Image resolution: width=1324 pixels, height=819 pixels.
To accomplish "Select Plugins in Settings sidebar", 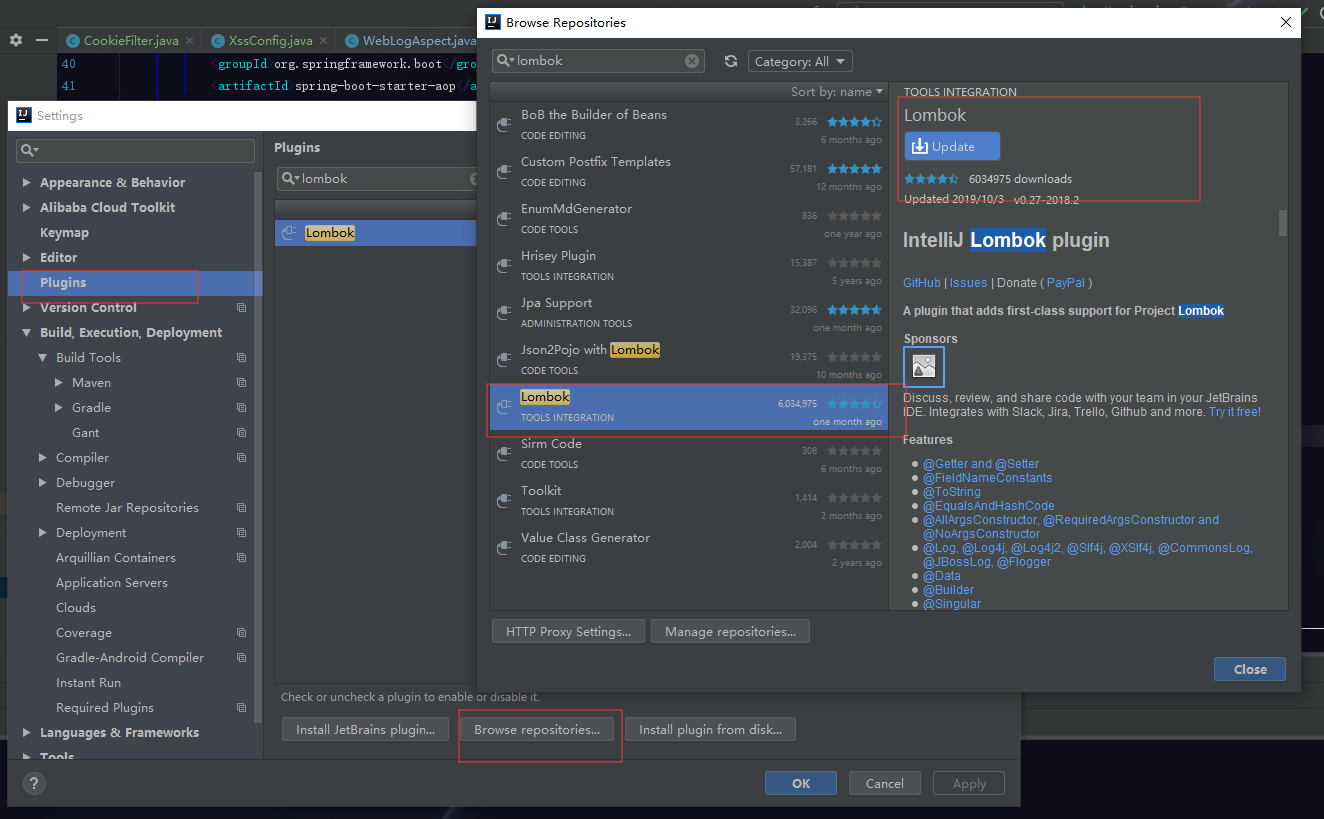I will pyautogui.click(x=135, y=283).
